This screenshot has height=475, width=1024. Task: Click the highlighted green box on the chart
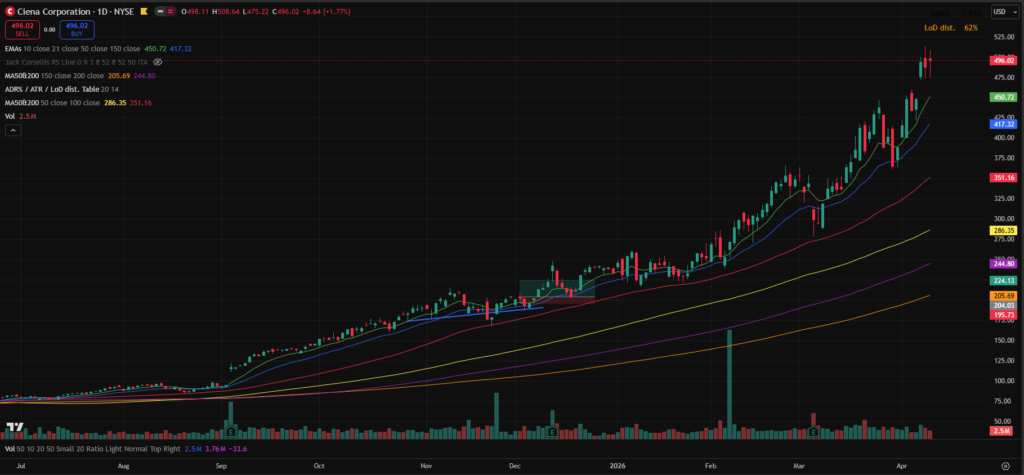point(556,288)
